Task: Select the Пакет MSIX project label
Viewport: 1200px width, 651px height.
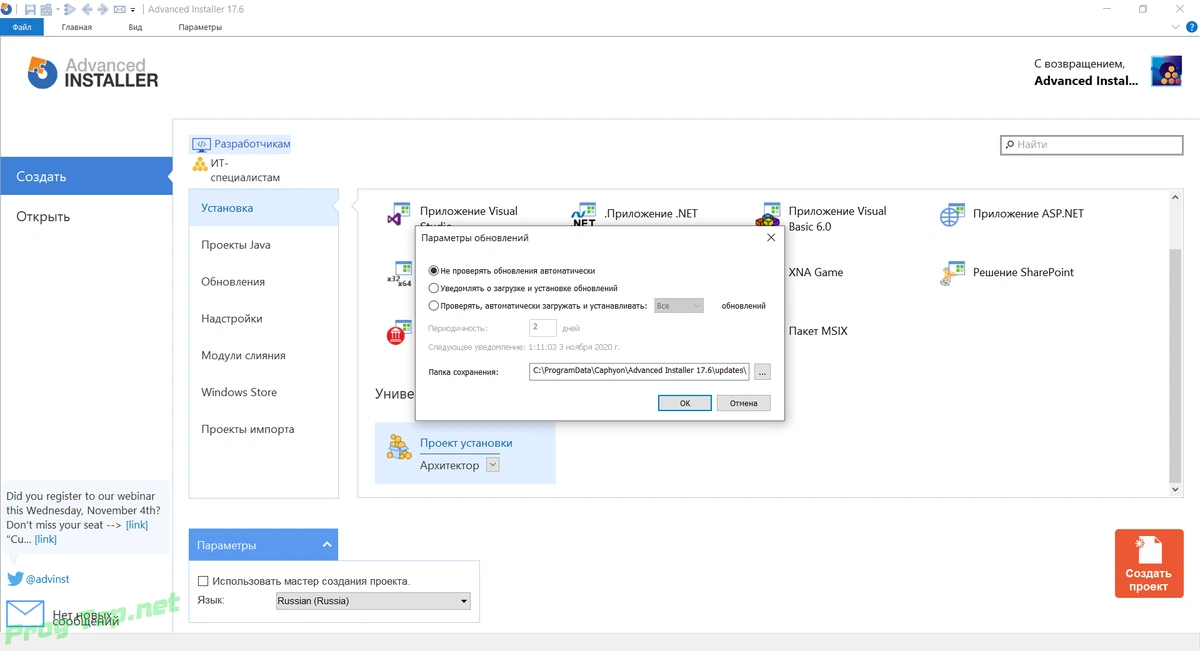Action: point(818,331)
